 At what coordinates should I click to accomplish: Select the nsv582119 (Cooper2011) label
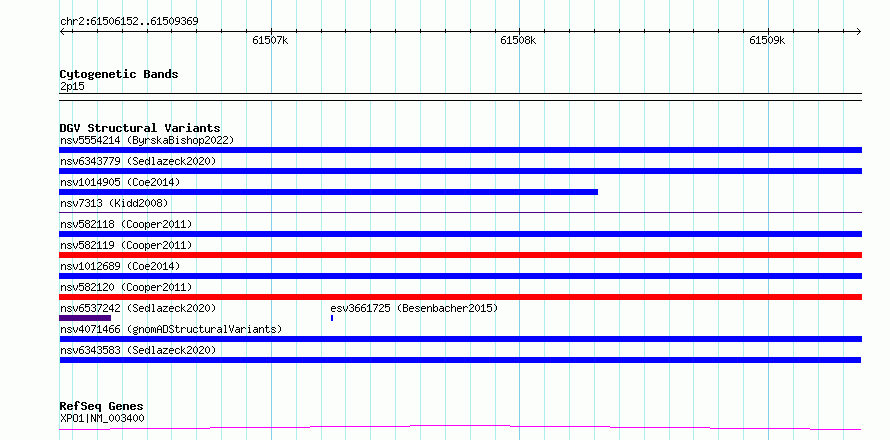126,245
